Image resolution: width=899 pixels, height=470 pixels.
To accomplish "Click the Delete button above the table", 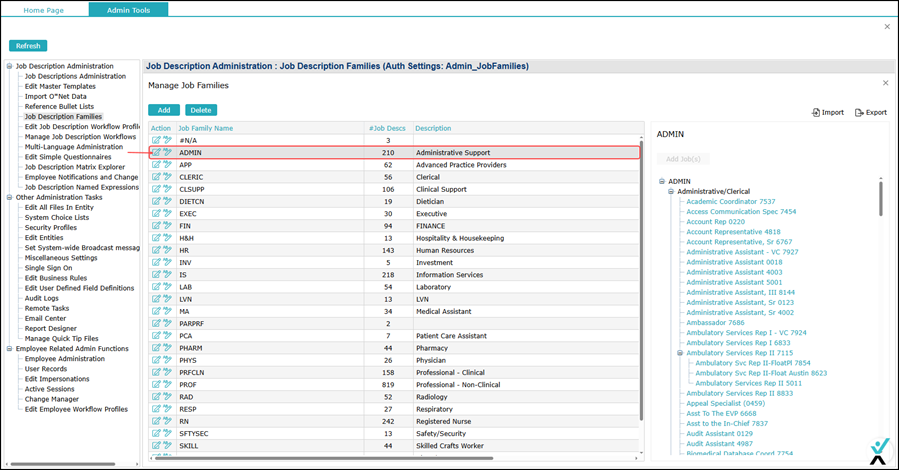I will [x=201, y=110].
